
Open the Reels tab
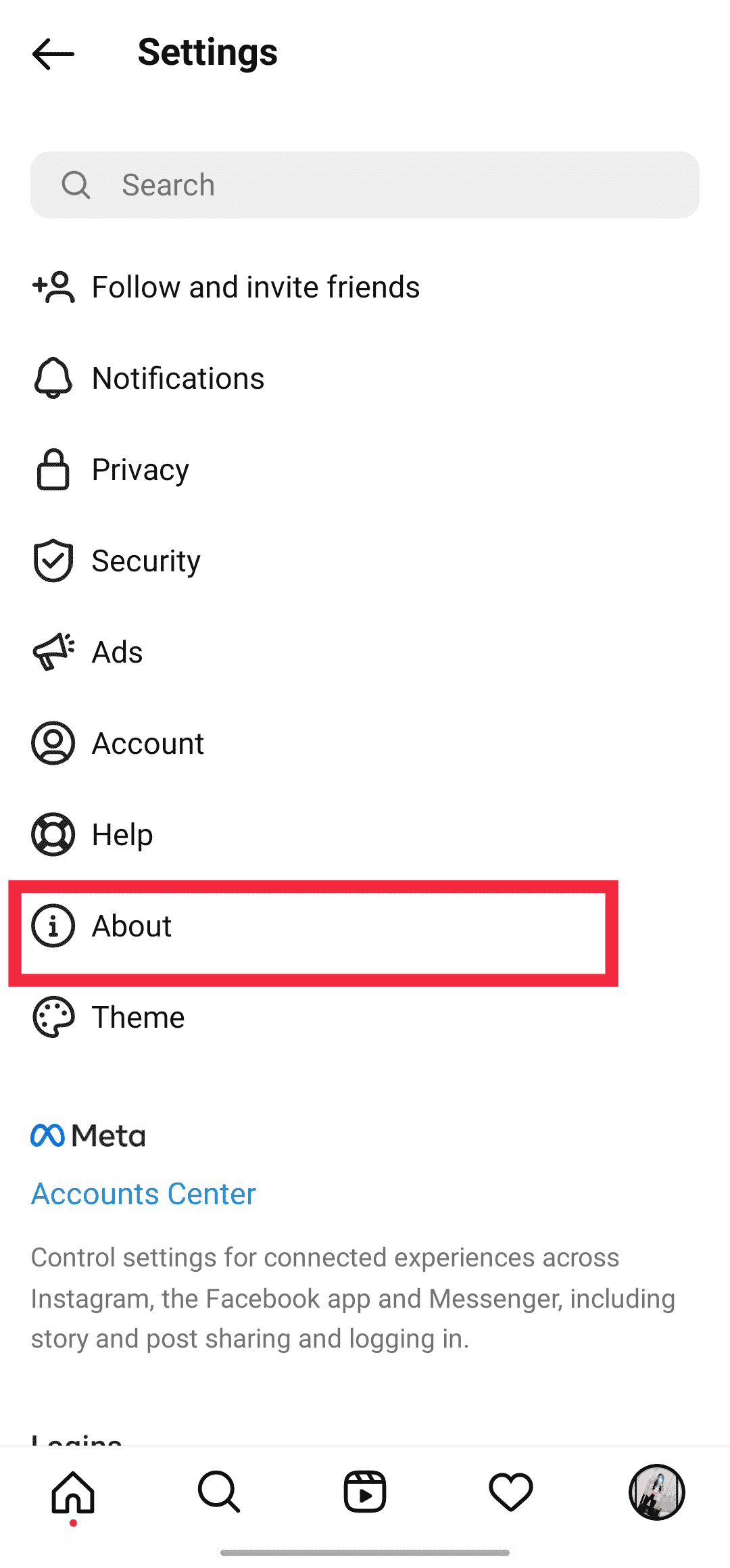point(365,1492)
